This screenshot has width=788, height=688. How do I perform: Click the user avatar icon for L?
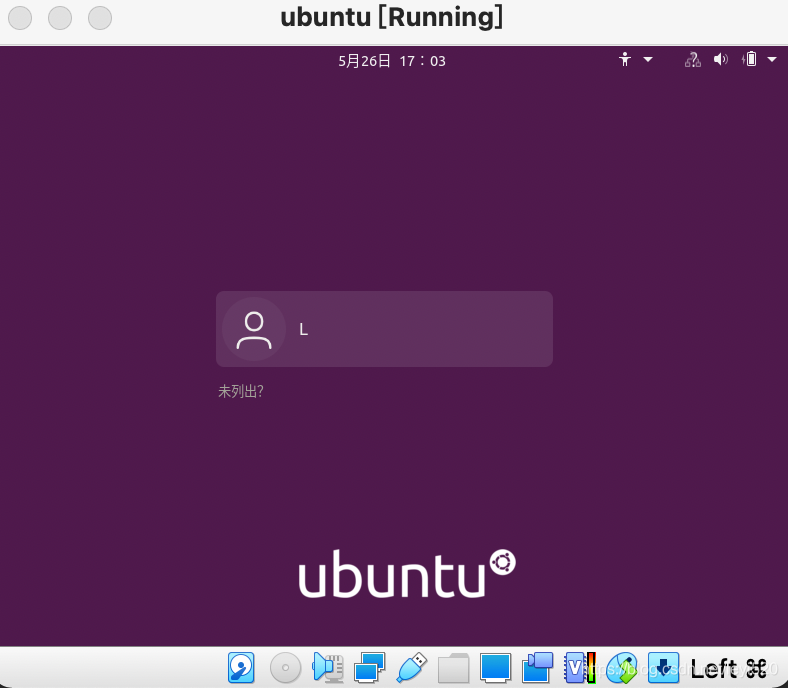[x=254, y=330]
